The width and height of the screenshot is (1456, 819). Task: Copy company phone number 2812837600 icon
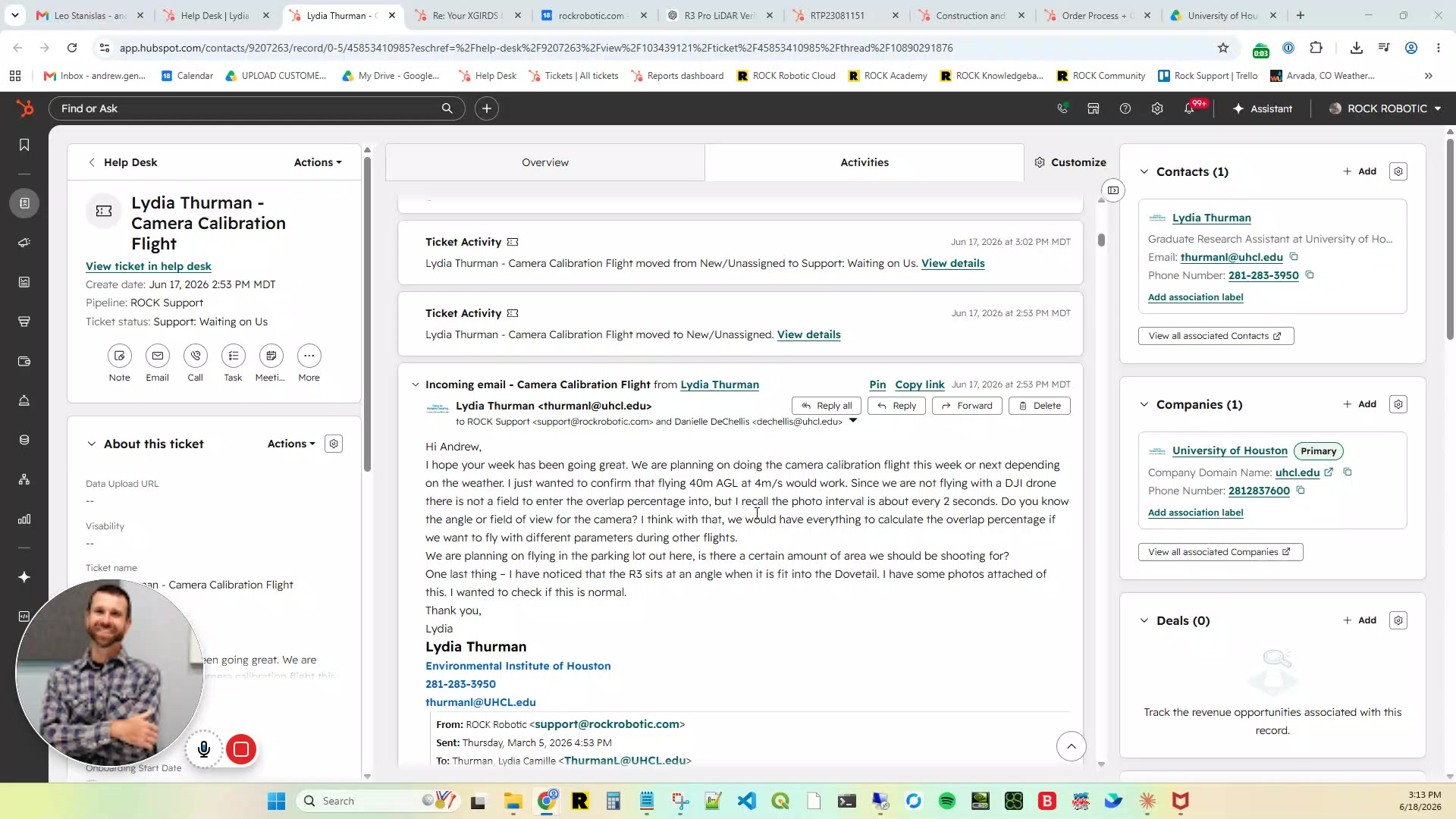(1301, 491)
